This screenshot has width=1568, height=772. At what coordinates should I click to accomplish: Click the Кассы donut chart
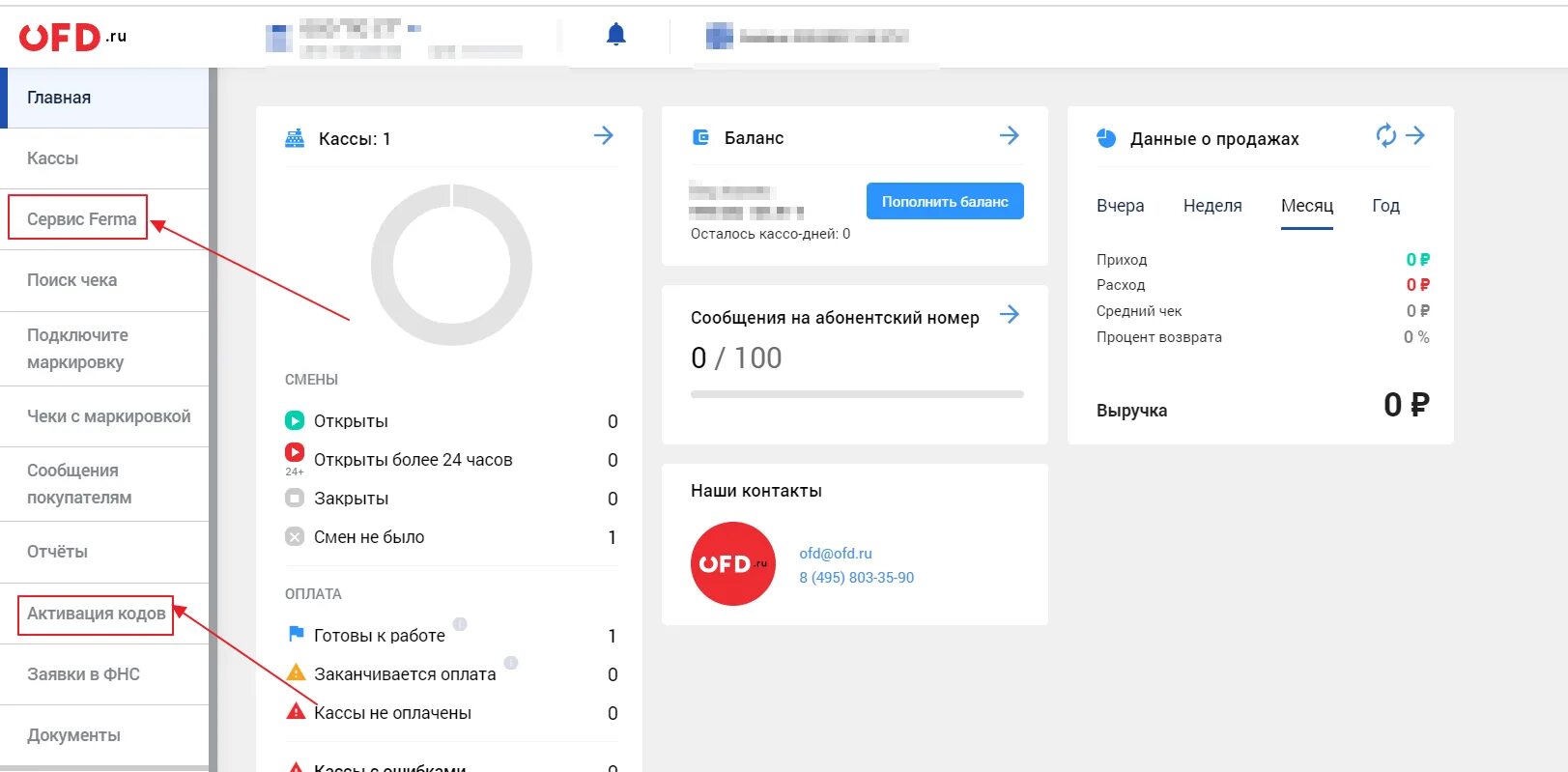coord(451,265)
